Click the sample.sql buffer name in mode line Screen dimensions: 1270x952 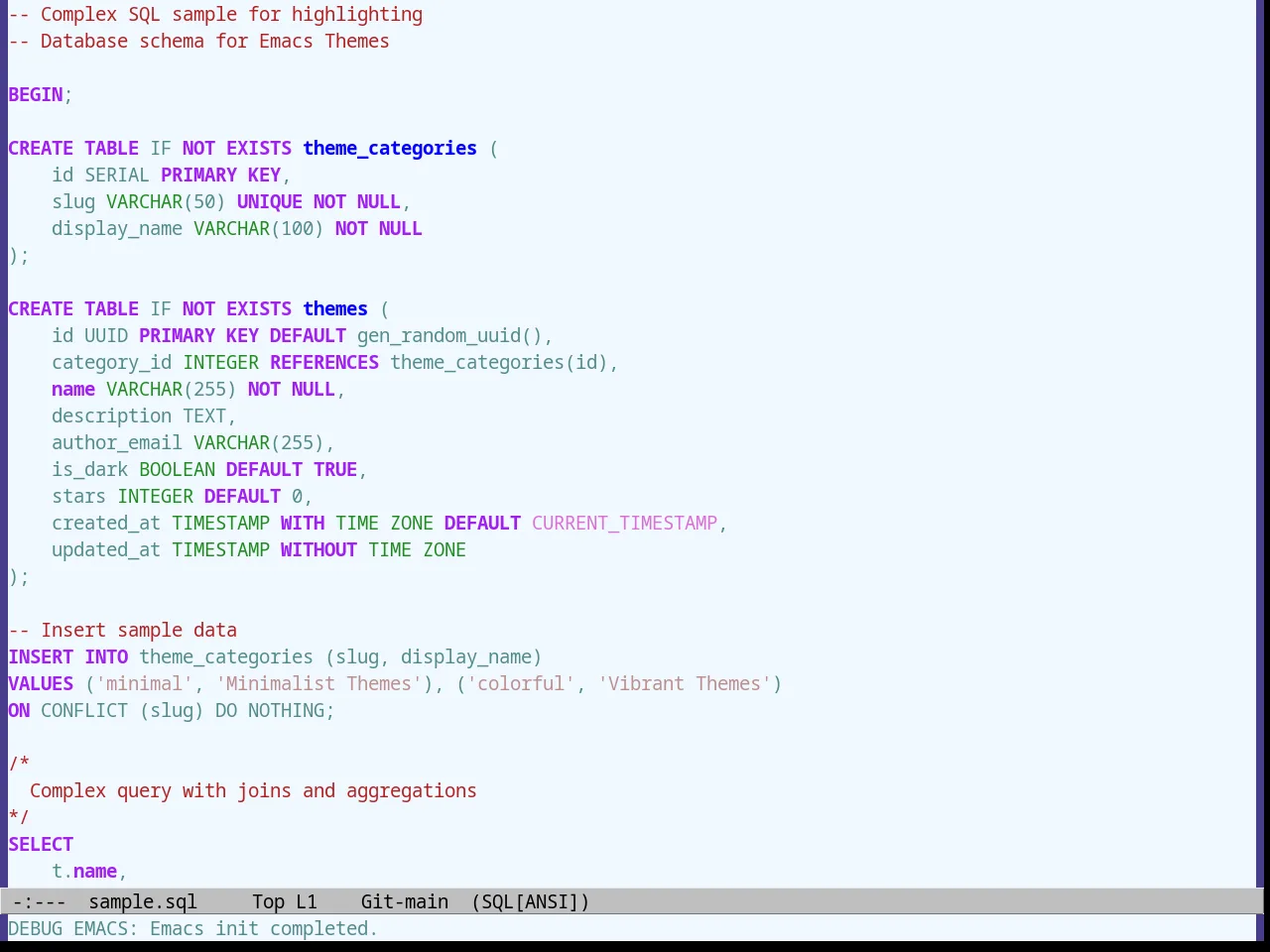coord(143,901)
